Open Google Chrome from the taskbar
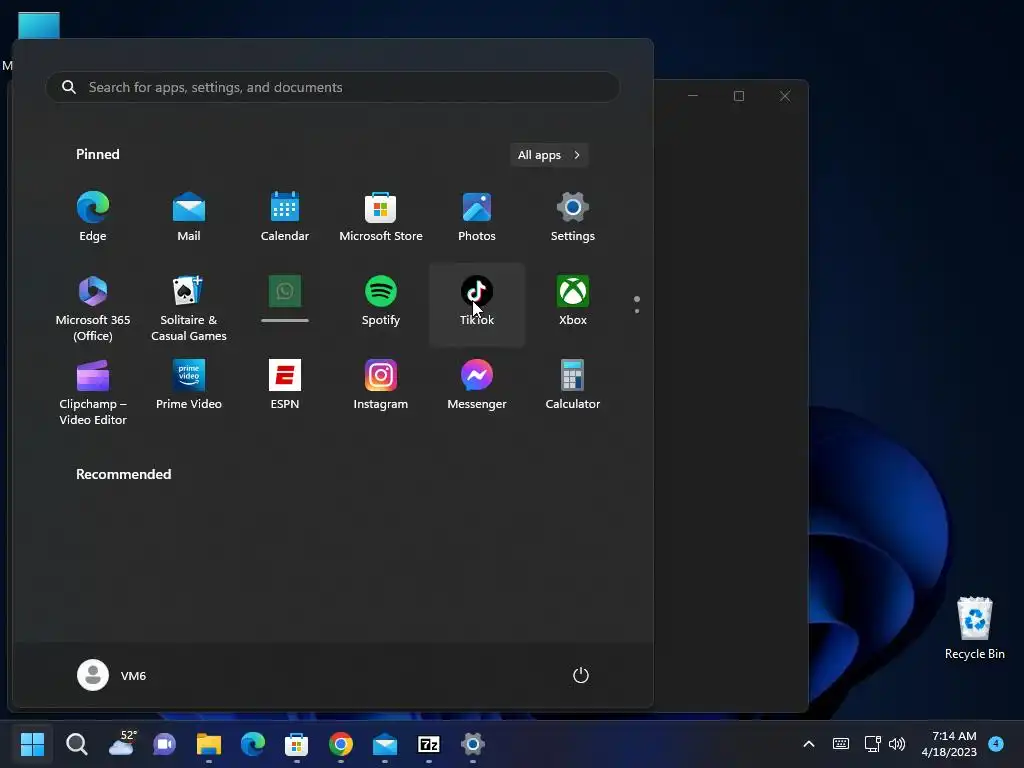 [x=341, y=744]
